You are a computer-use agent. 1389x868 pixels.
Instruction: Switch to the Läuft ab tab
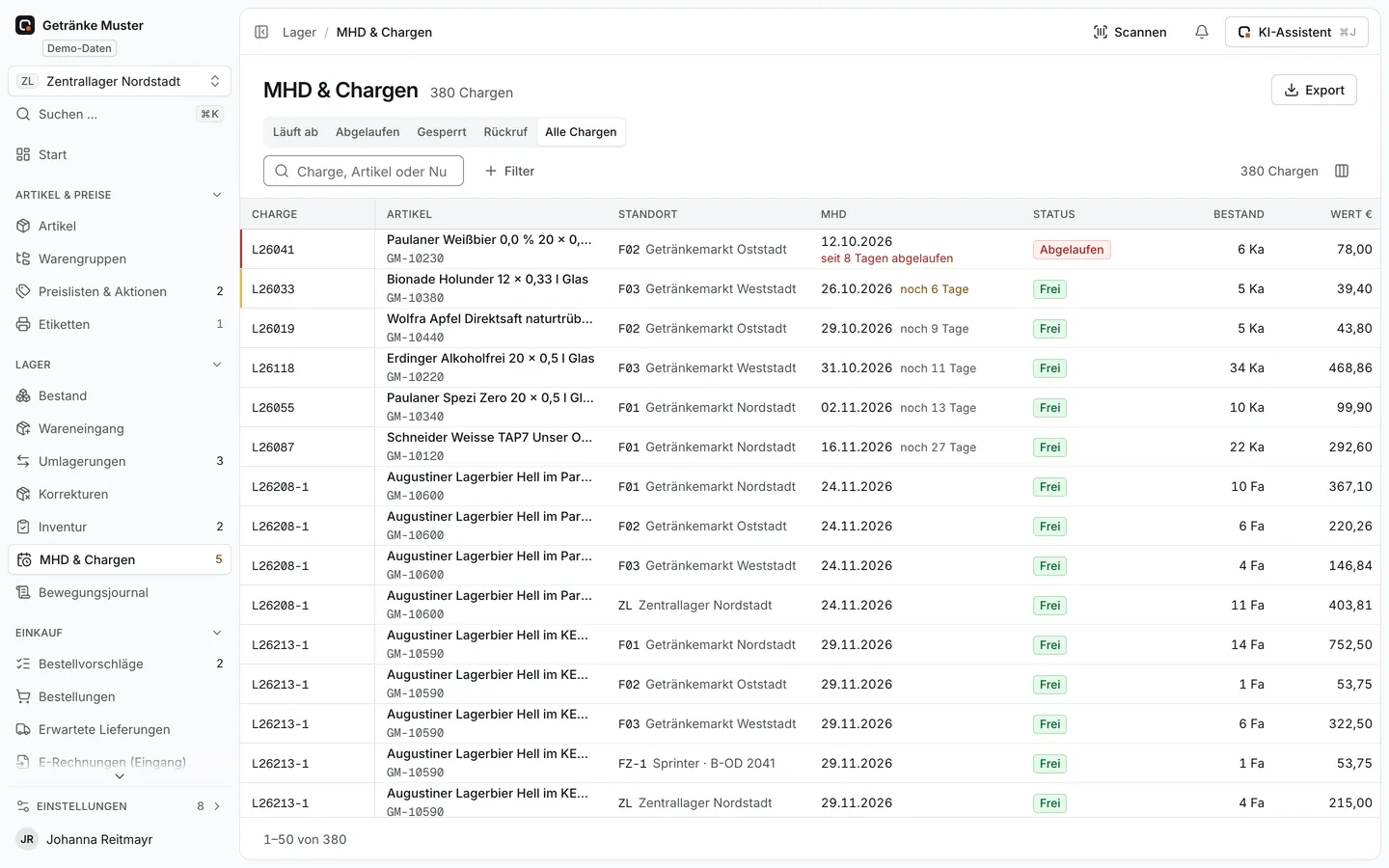(295, 132)
